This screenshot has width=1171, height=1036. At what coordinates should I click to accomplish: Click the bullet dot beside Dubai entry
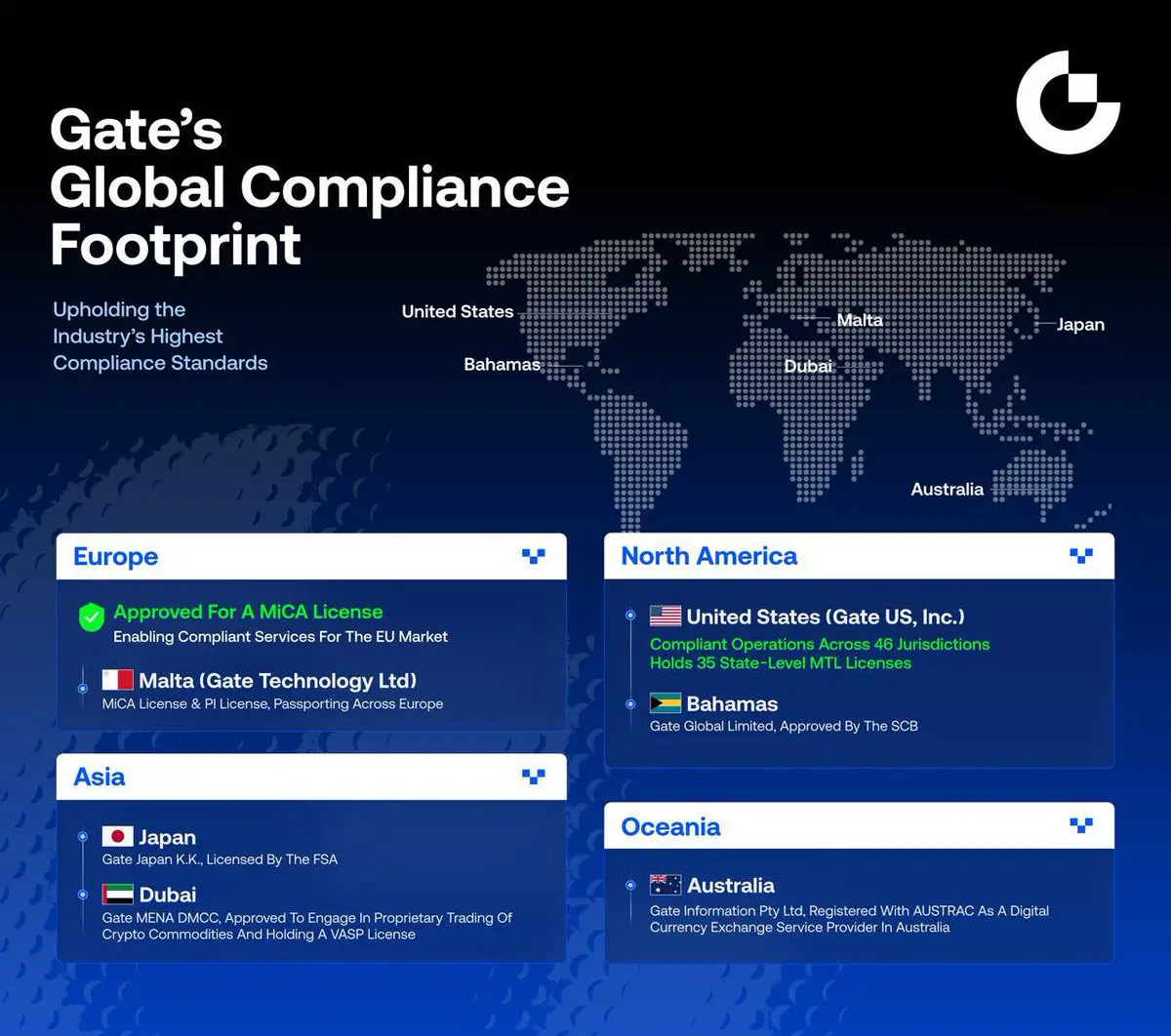(83, 895)
